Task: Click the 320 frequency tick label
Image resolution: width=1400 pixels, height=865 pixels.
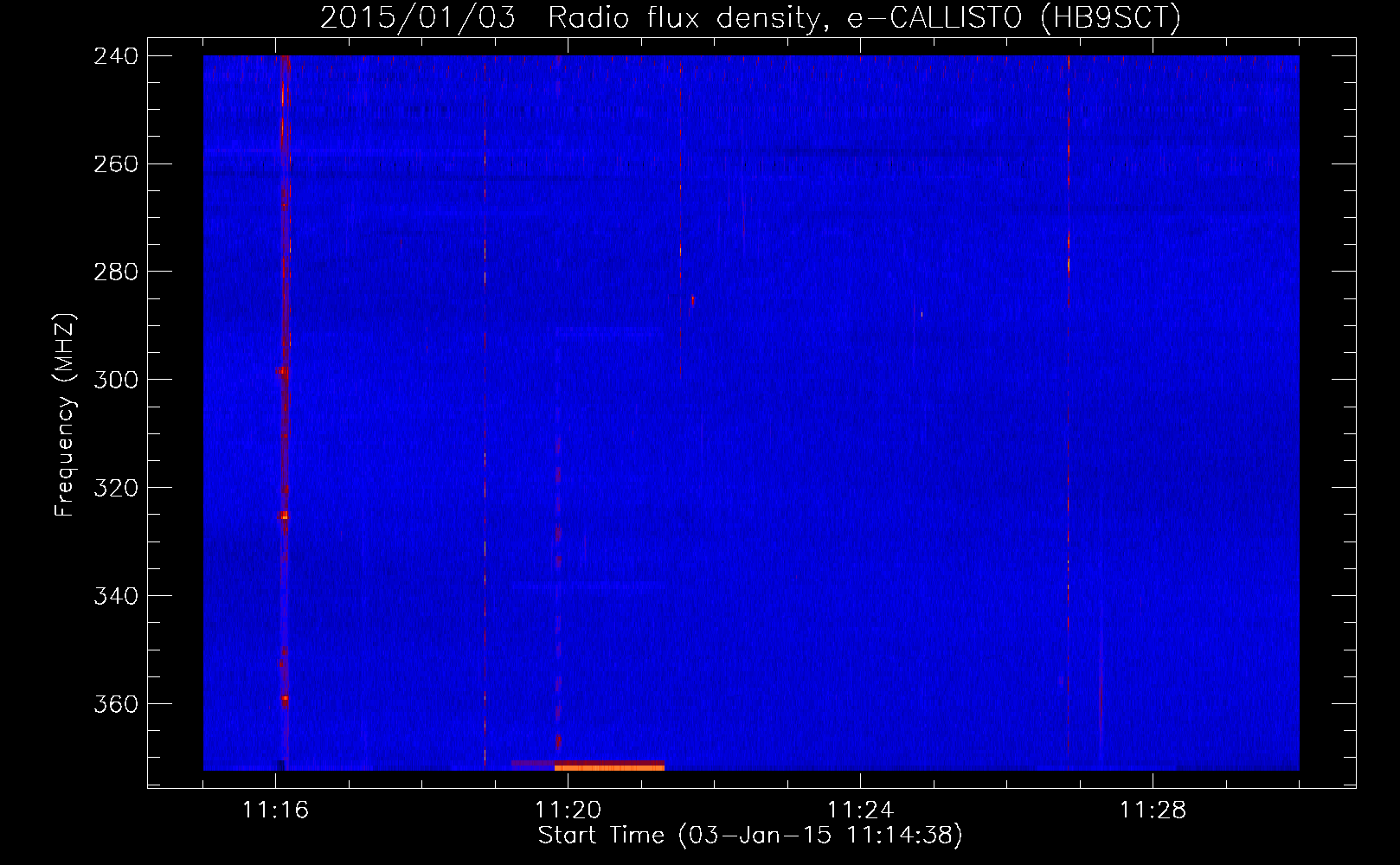Action: point(116,488)
